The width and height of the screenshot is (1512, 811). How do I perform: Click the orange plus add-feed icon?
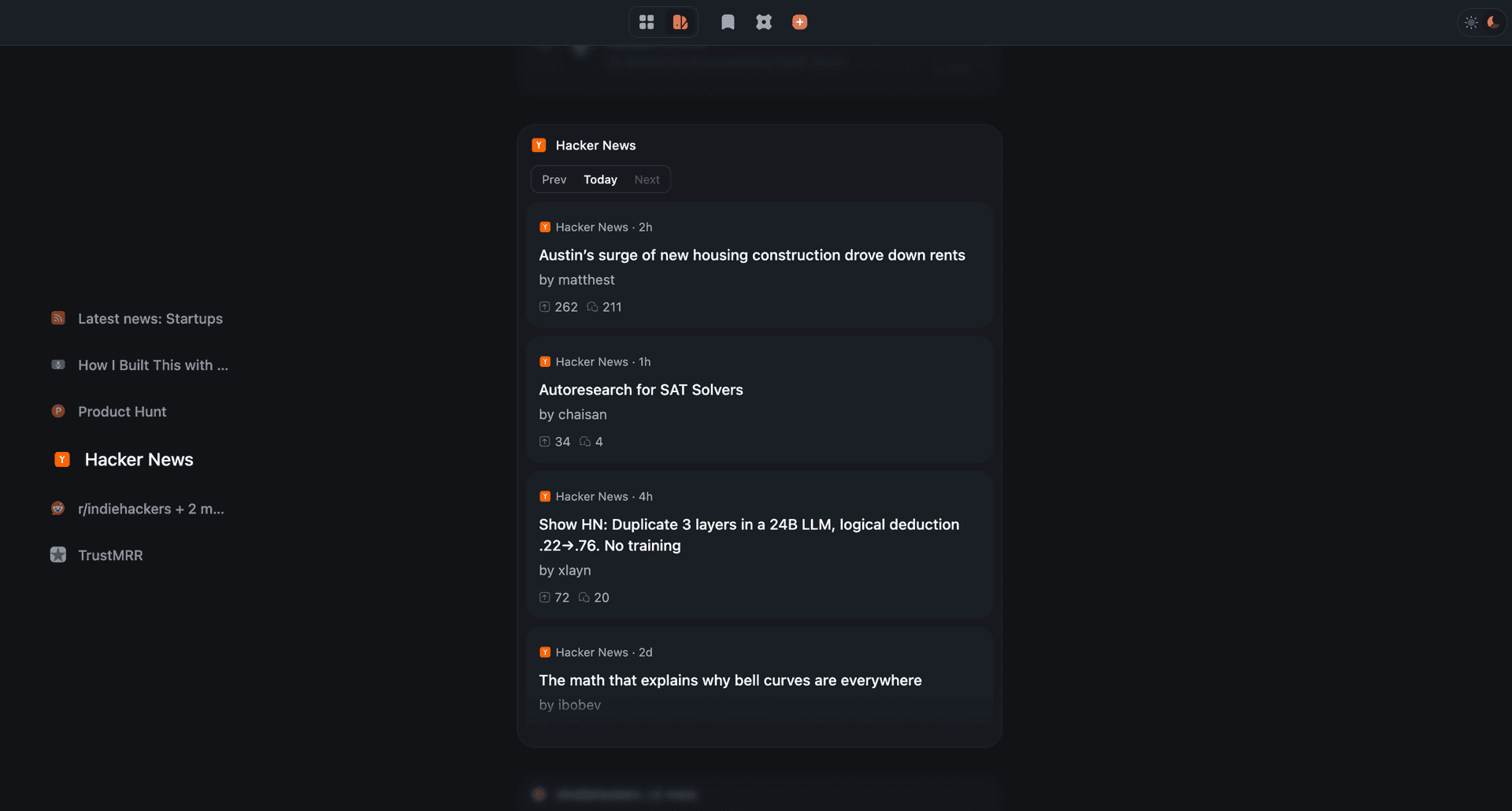pyautogui.click(x=799, y=22)
